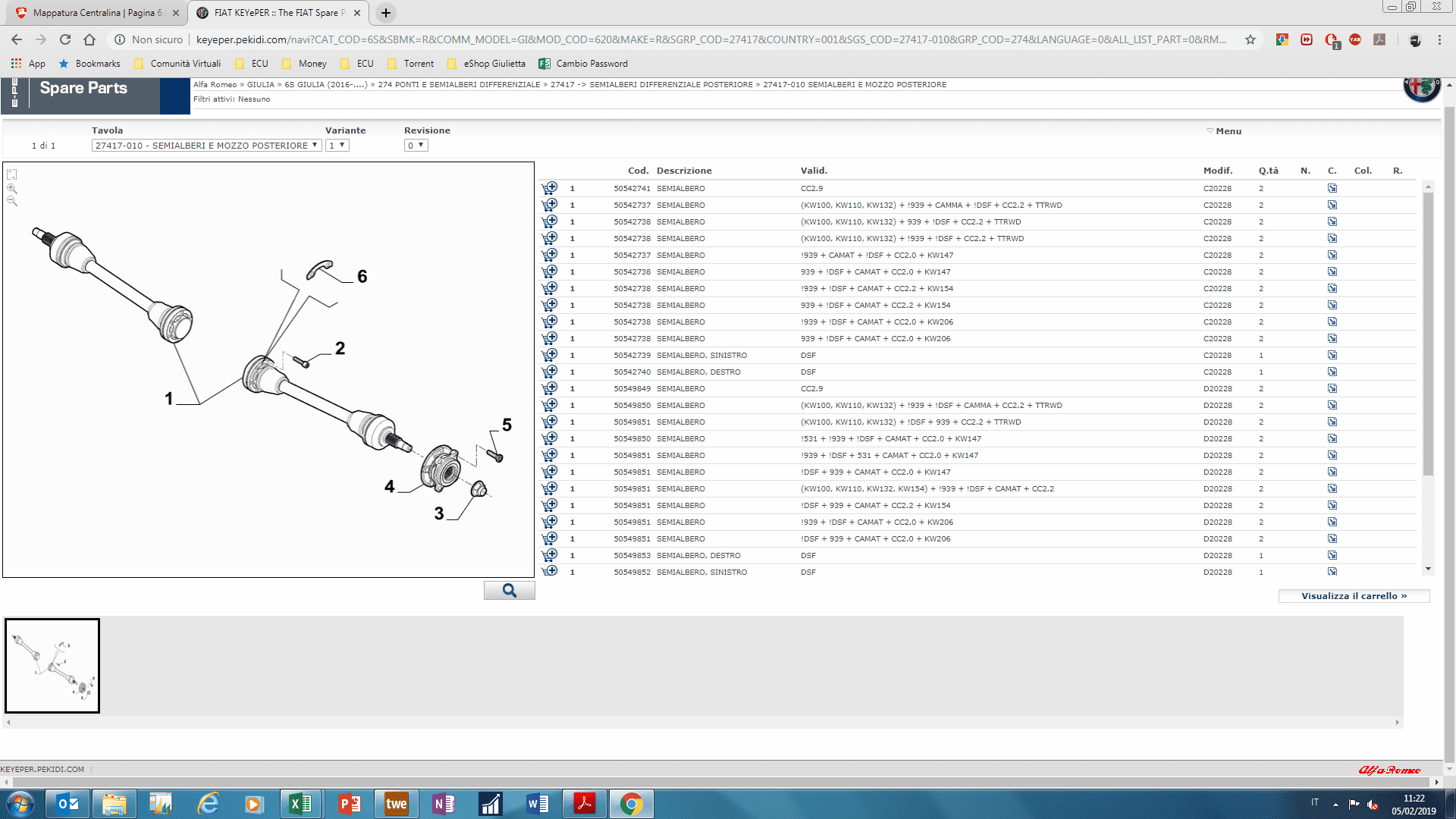This screenshot has height=819, width=1456.
Task: Go back in browser history
Action: click(17, 39)
